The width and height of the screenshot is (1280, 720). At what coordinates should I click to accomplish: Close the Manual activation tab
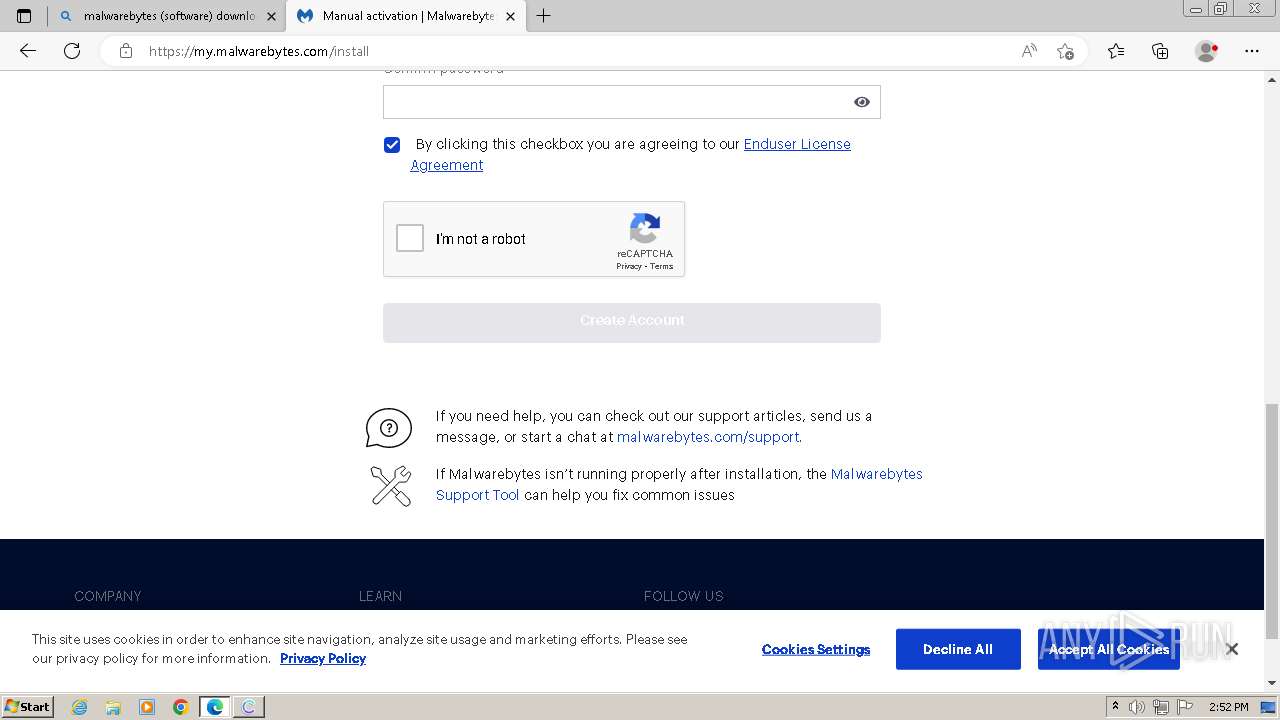511,16
